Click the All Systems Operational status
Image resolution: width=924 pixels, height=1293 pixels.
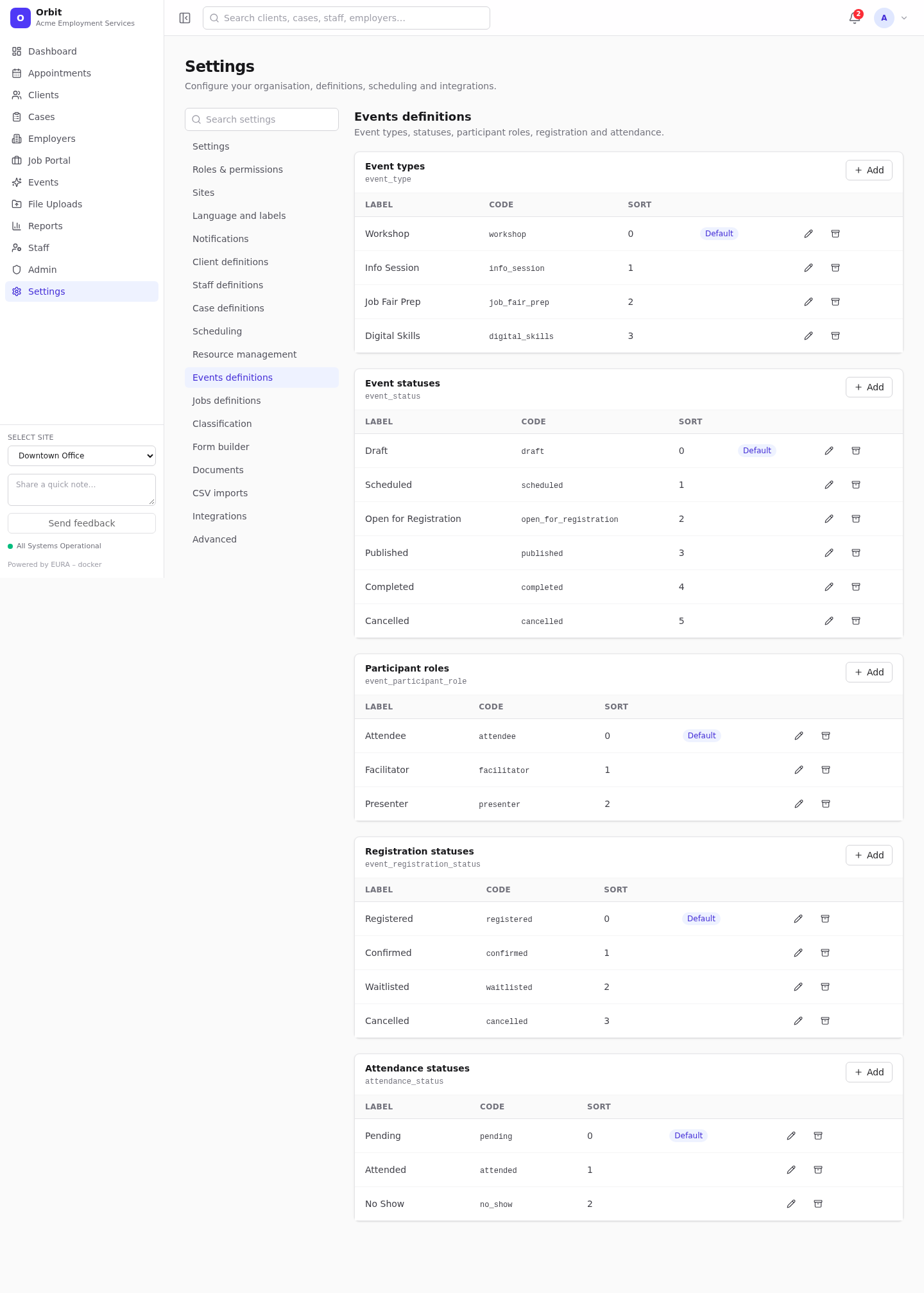[x=55, y=546]
